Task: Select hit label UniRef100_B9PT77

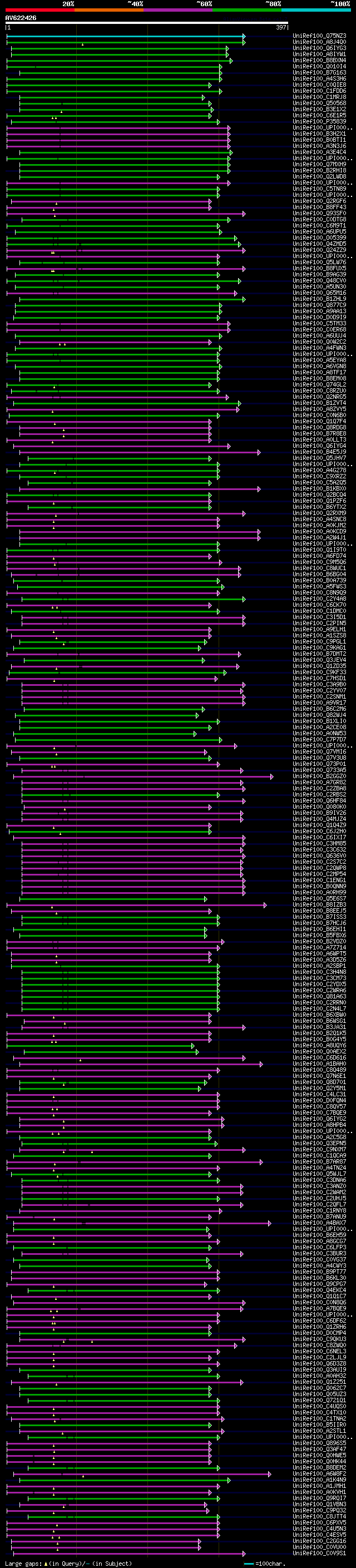Action: 319,1272
